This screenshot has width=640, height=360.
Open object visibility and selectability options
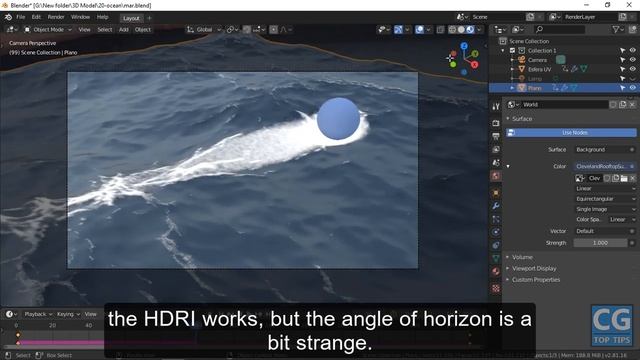click(x=383, y=29)
